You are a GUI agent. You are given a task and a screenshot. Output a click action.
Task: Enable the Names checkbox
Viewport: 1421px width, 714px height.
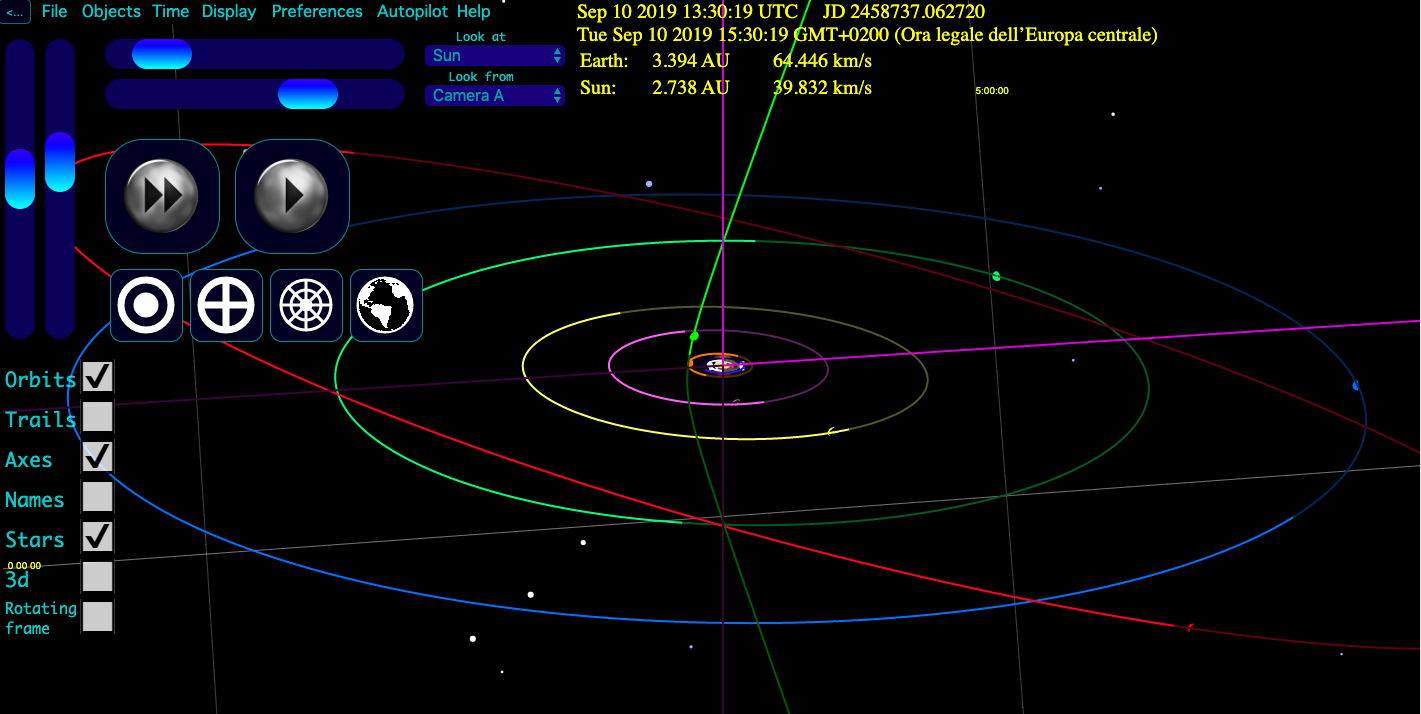click(x=97, y=497)
